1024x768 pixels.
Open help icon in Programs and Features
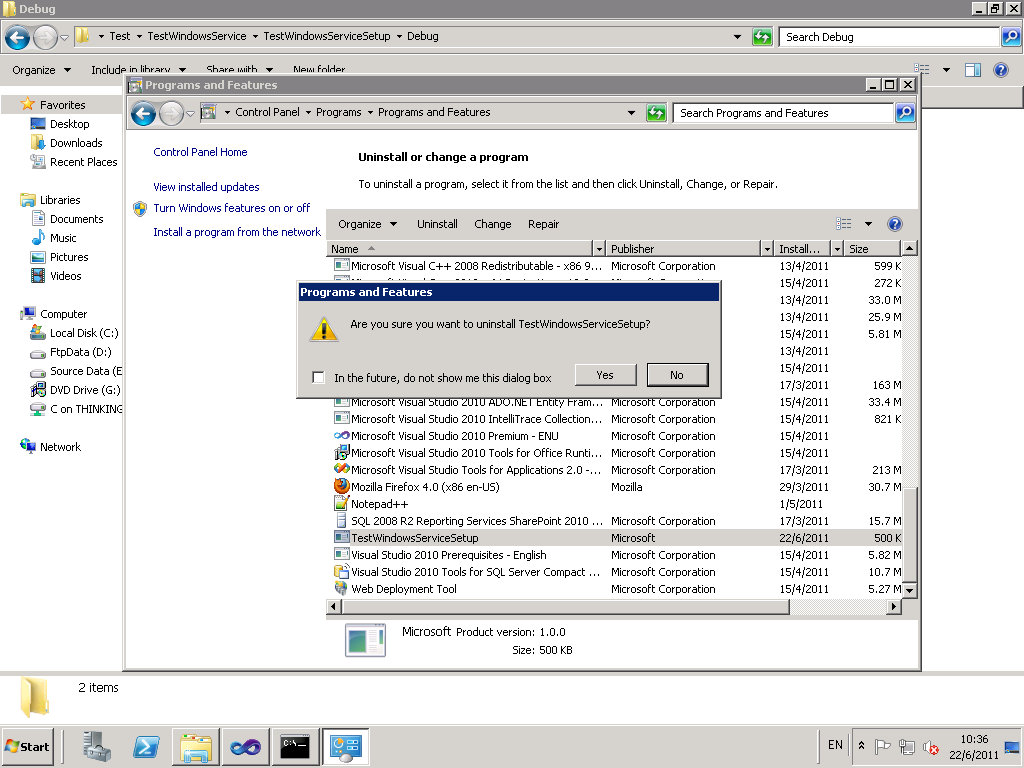point(895,224)
